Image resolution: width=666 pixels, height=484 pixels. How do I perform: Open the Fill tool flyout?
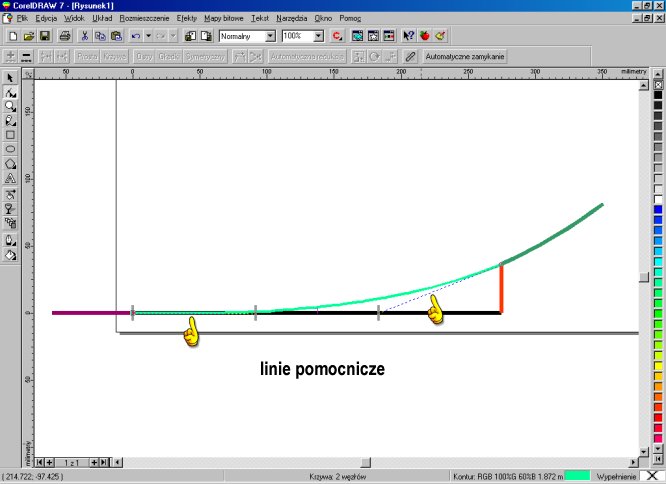pos(10,255)
